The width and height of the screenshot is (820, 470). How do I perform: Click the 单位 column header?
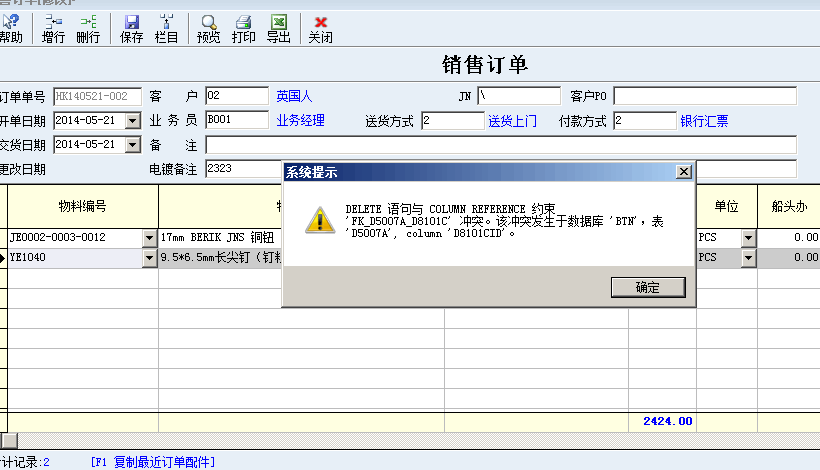[x=727, y=207]
